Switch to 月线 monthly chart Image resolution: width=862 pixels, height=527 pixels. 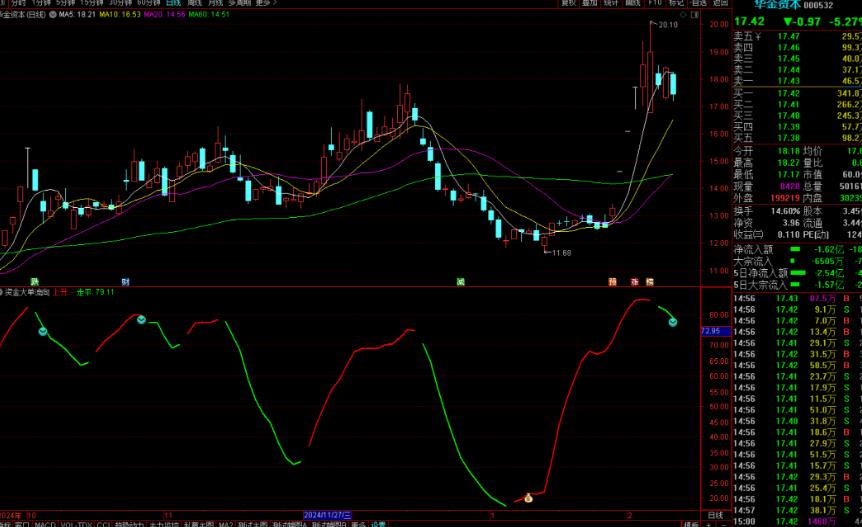coord(215,3)
